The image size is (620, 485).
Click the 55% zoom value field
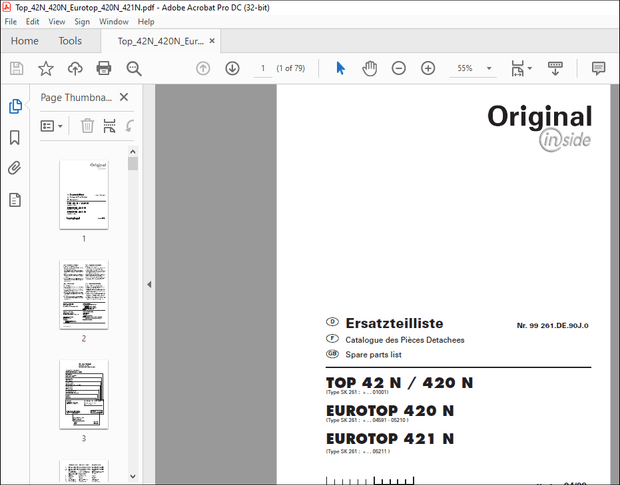coord(465,68)
